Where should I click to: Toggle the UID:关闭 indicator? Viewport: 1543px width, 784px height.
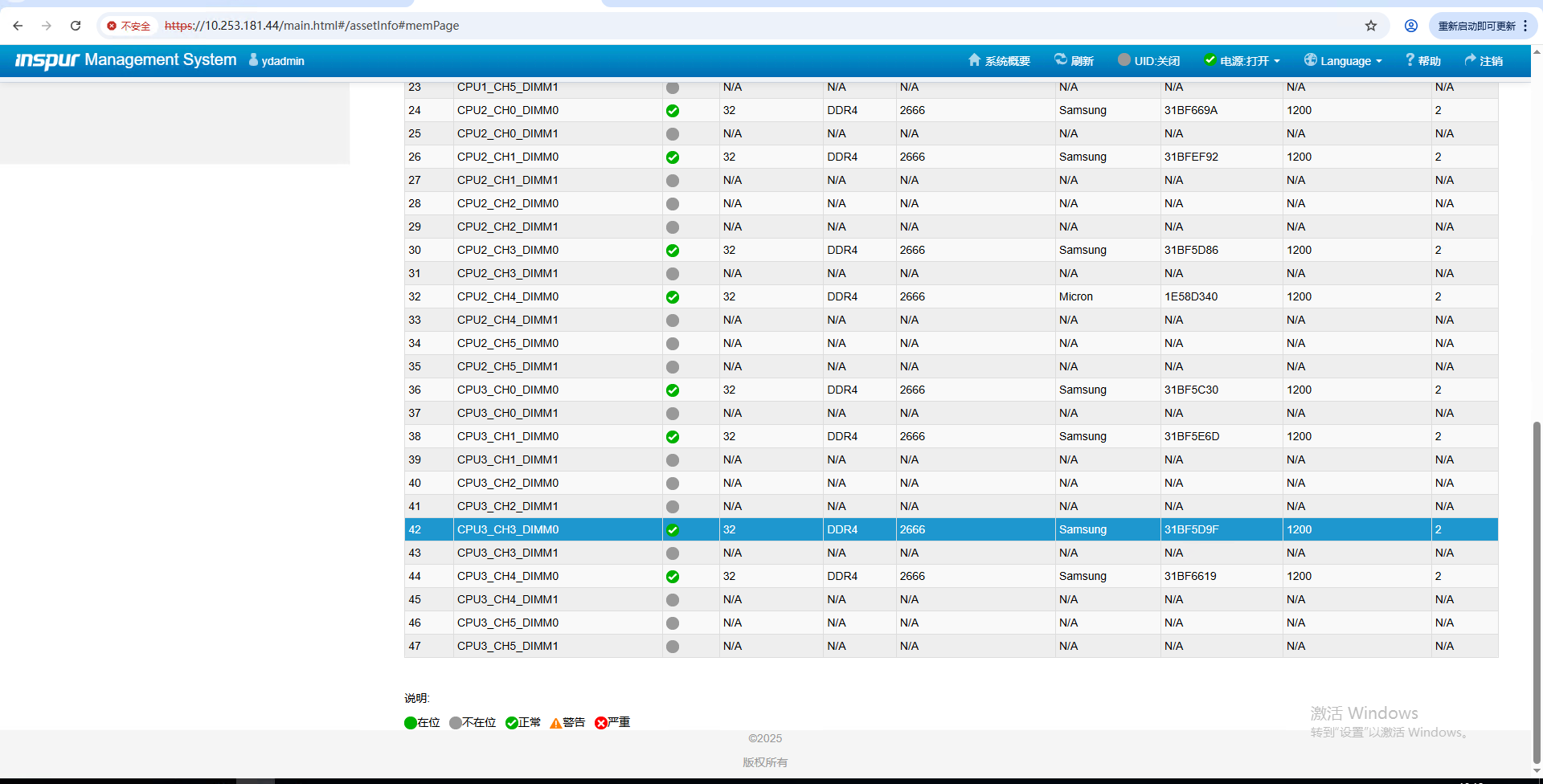1148,60
